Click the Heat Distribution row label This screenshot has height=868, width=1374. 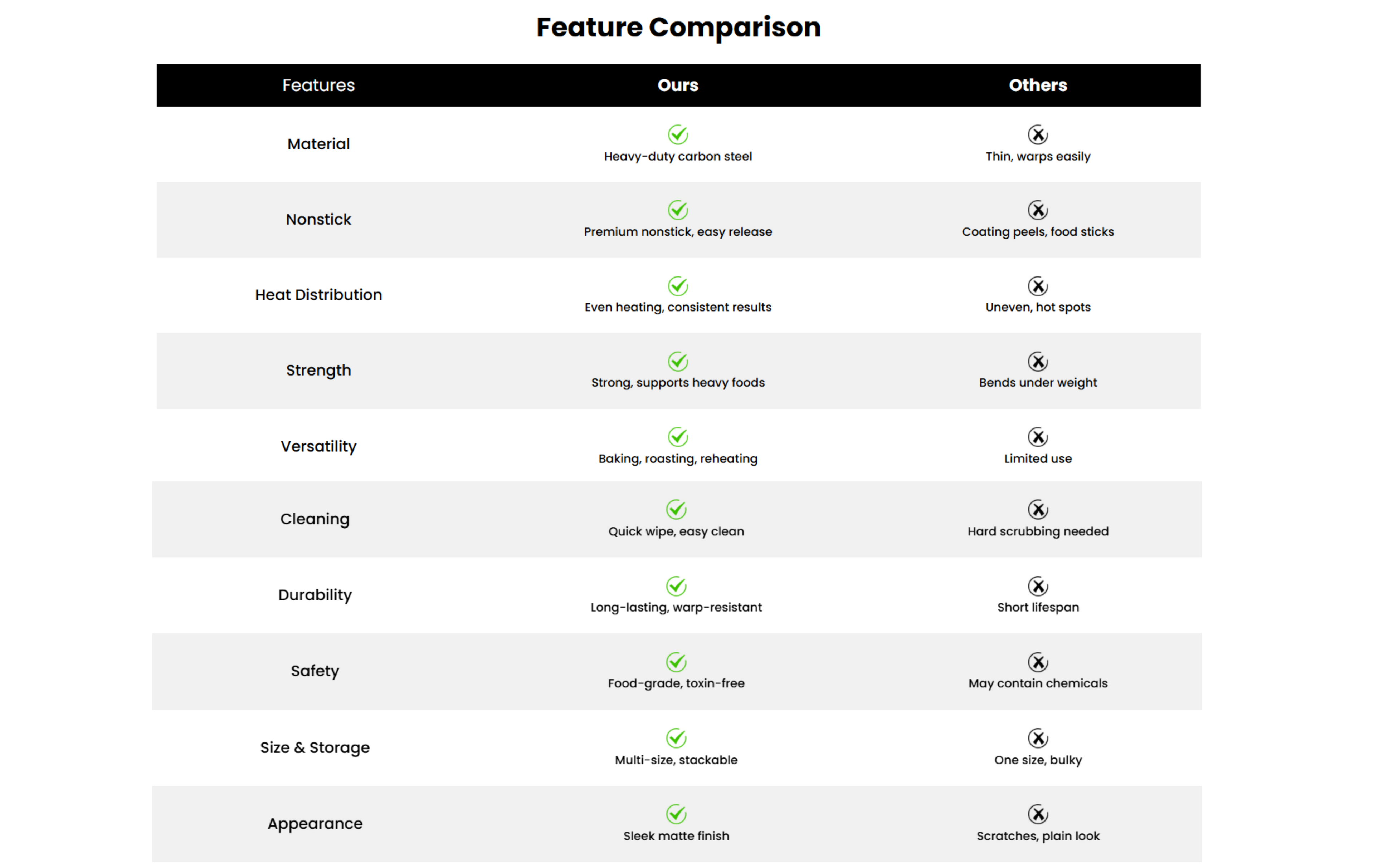point(318,295)
